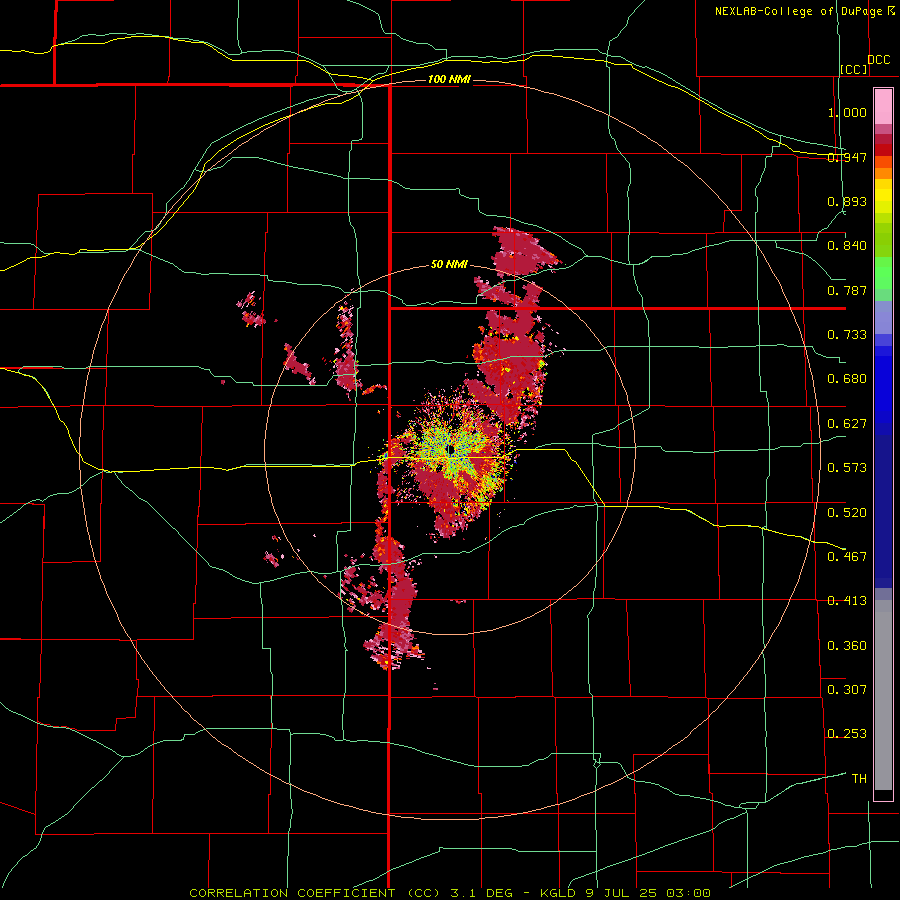
Task: Click the 50 NMI range ring label
Action: (x=449, y=265)
